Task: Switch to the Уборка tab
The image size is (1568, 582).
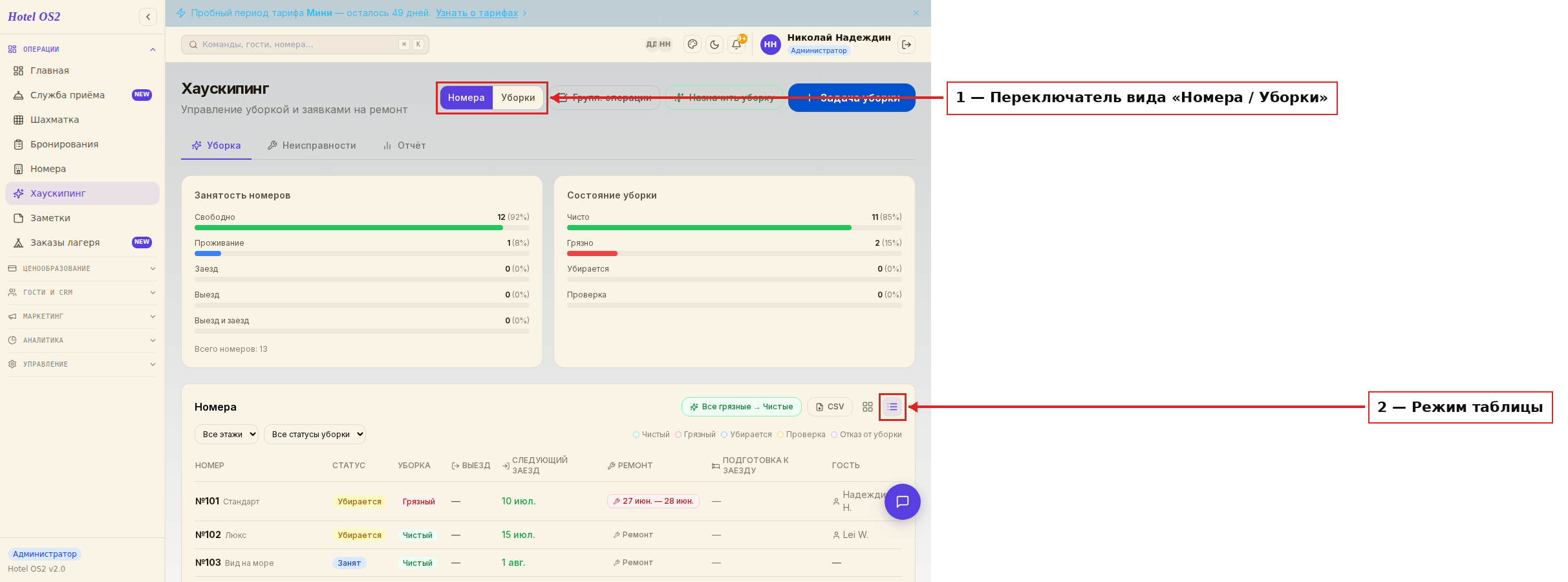Action: 216,145
